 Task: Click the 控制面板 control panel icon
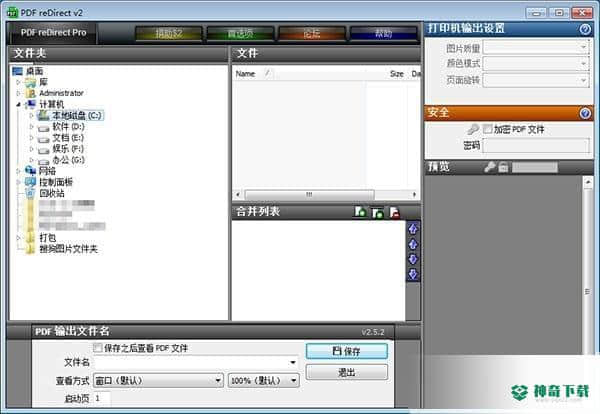click(x=30, y=182)
